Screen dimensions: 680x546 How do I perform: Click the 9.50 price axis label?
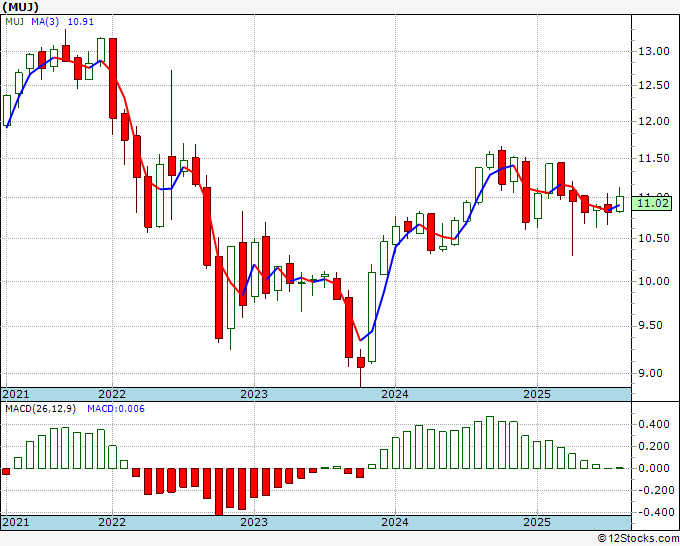(x=651, y=326)
